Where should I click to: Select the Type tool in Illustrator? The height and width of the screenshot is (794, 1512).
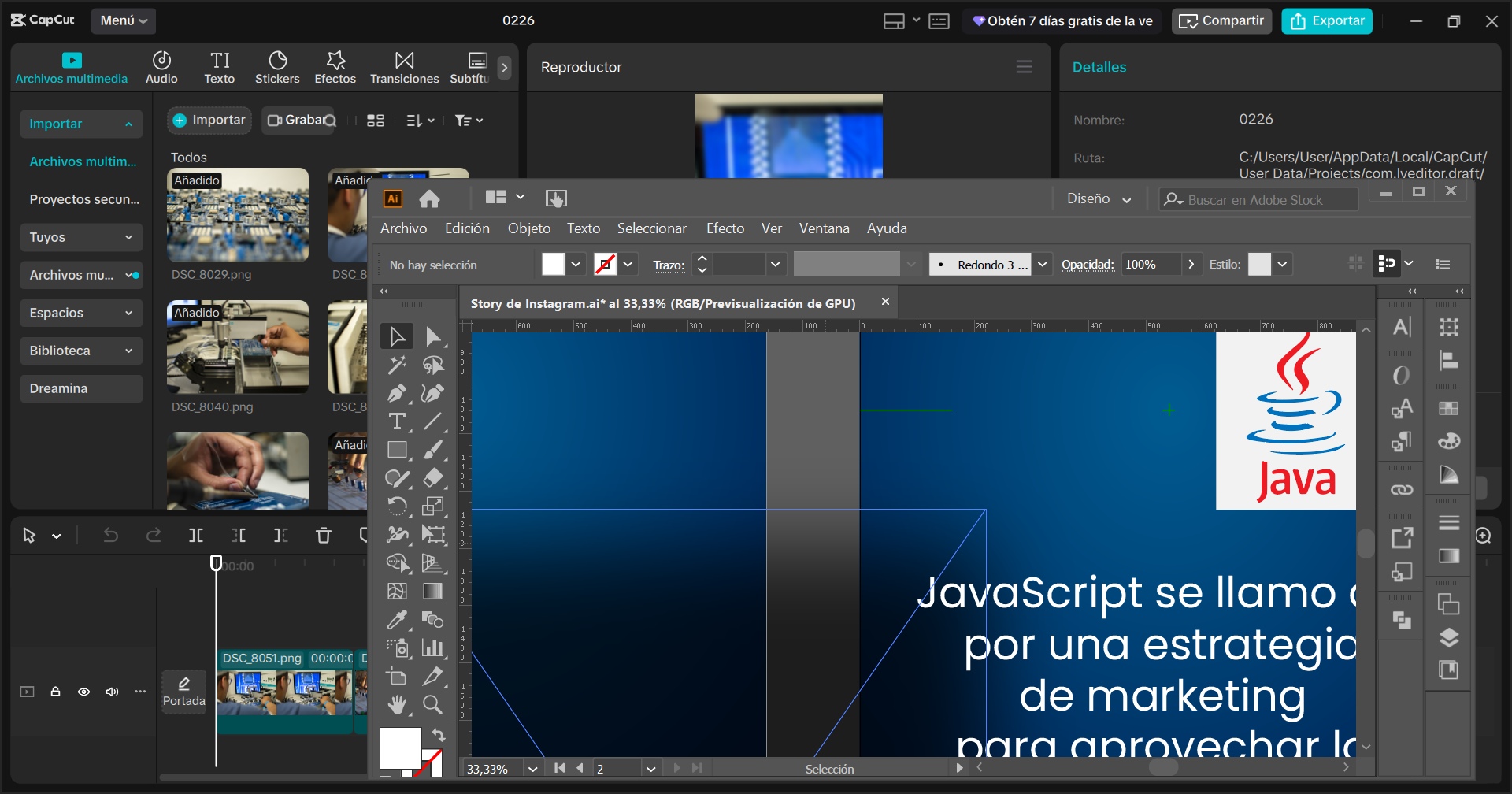click(397, 421)
